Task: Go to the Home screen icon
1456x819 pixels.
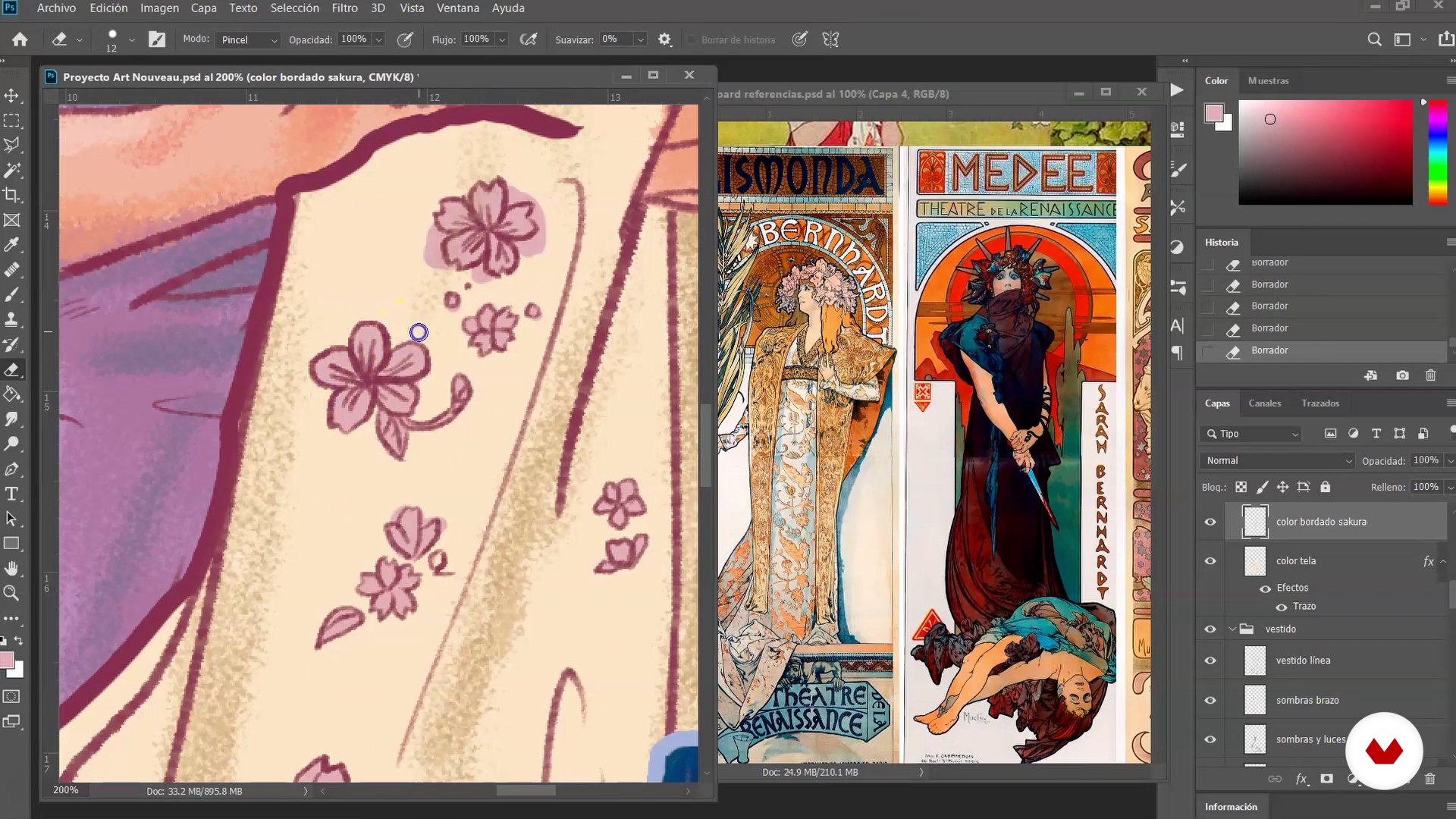Action: [x=20, y=39]
